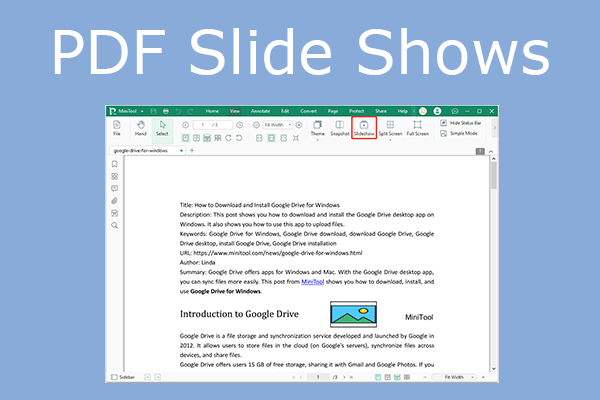Enable single page view in the ribbon
This screenshot has height=400, width=600.
[186, 138]
